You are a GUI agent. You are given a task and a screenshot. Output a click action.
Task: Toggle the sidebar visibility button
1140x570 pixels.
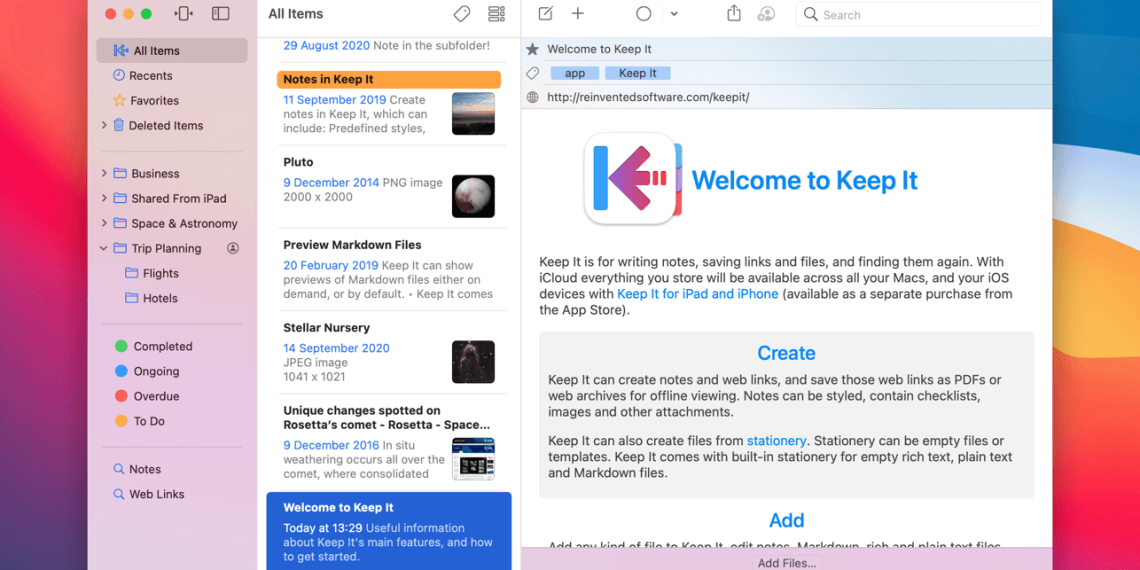221,14
